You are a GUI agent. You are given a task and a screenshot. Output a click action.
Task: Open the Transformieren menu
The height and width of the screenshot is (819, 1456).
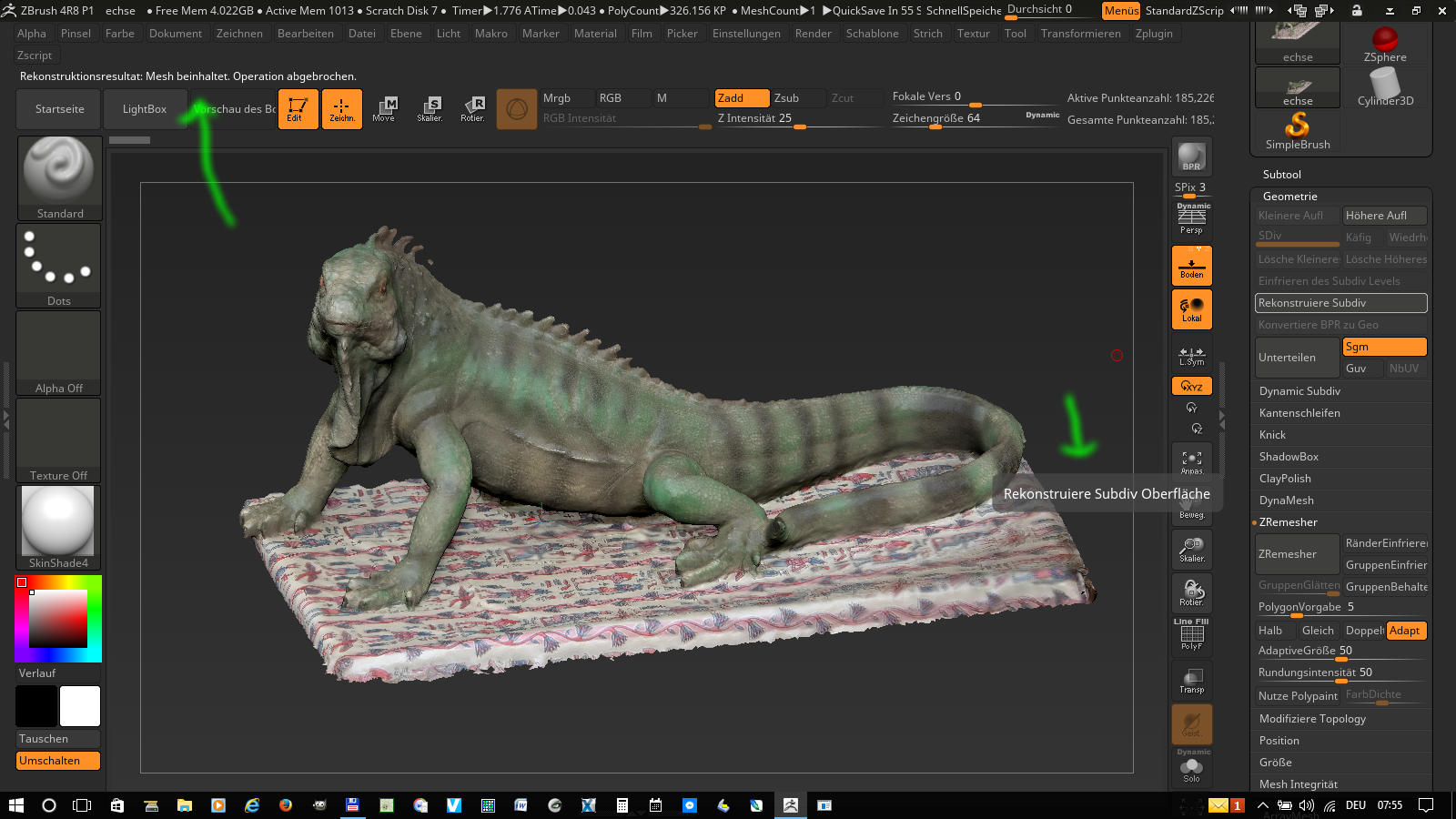coord(1080,34)
